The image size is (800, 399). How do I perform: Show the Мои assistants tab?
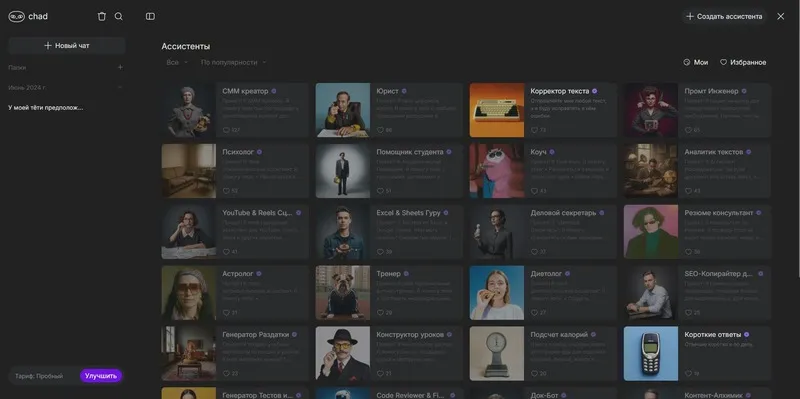695,62
